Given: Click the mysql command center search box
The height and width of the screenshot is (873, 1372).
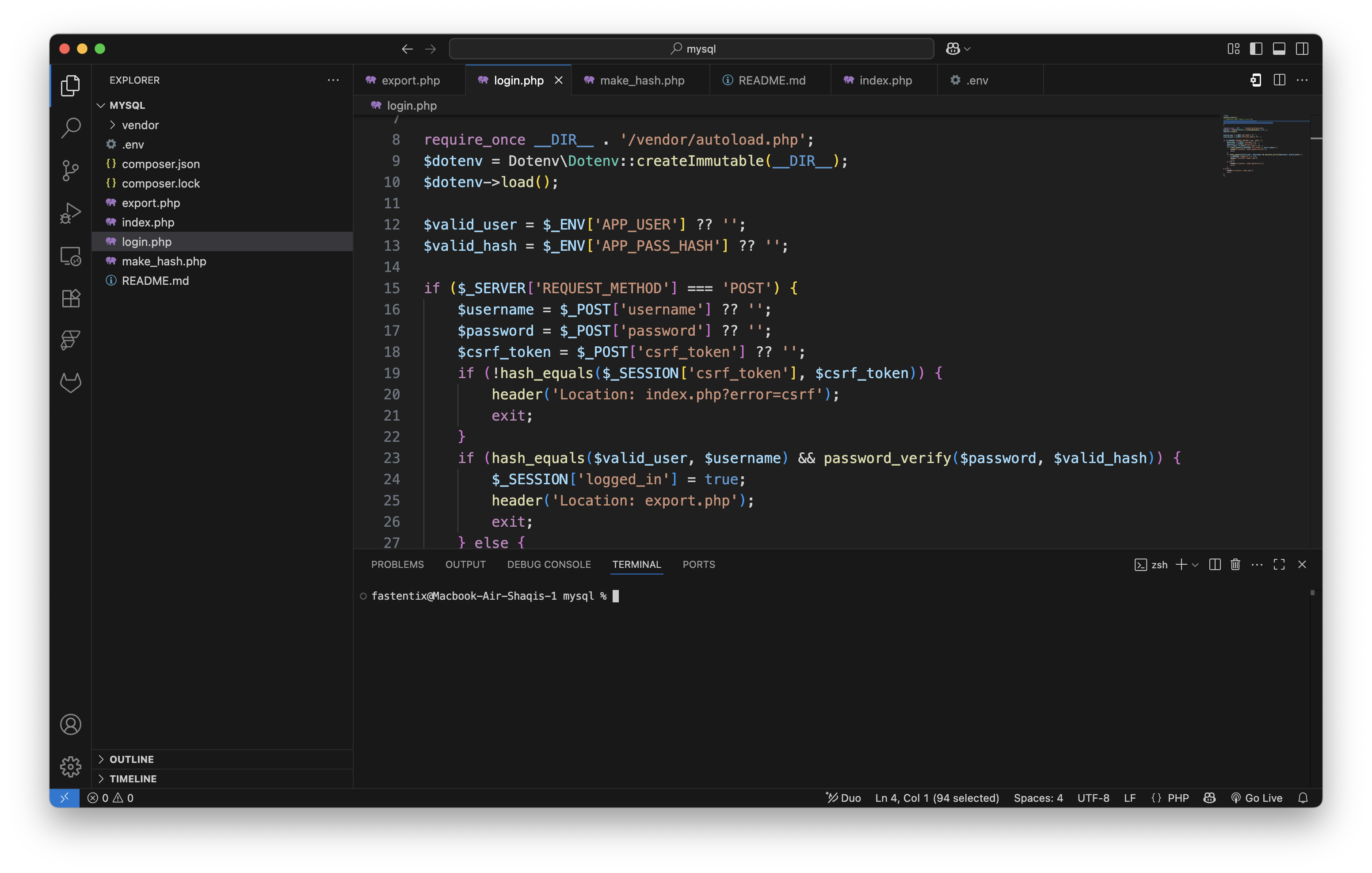Looking at the screenshot, I should (691, 49).
